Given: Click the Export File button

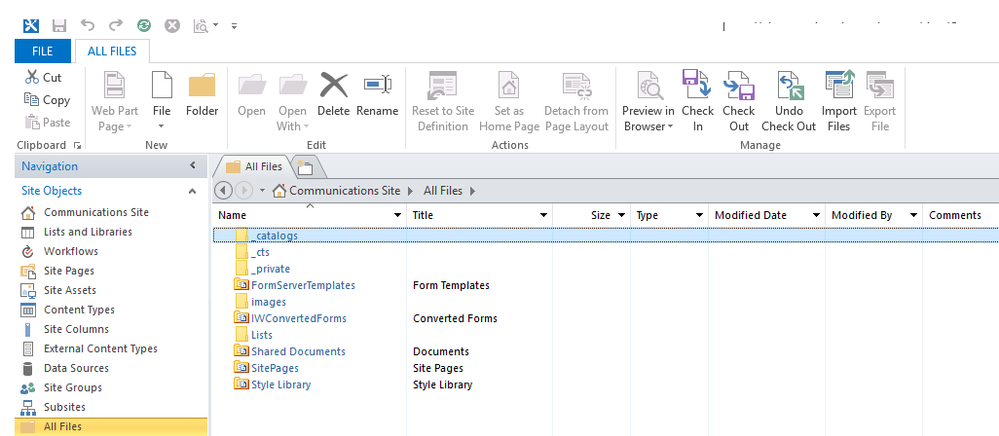Looking at the screenshot, I should click(880, 102).
